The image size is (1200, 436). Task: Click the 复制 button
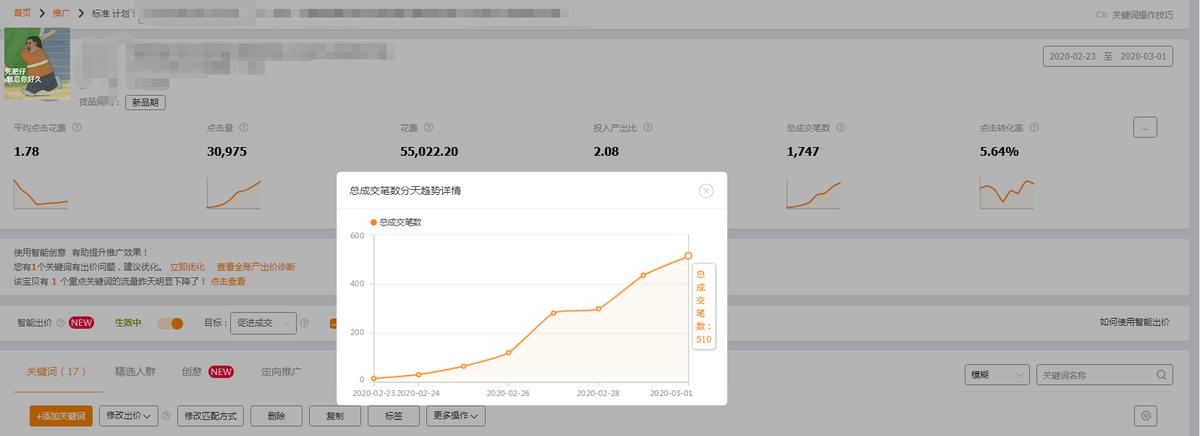(335, 416)
